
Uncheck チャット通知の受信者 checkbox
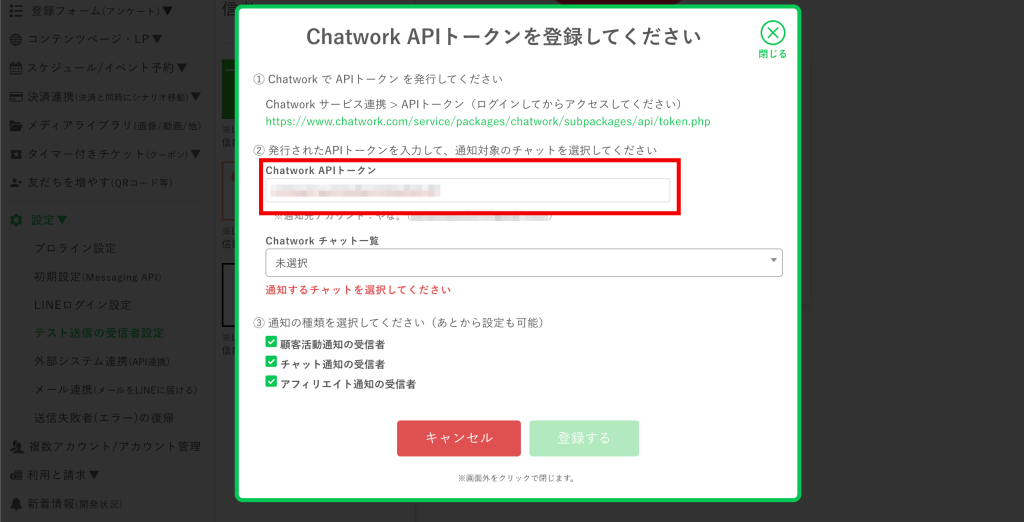tap(271, 361)
